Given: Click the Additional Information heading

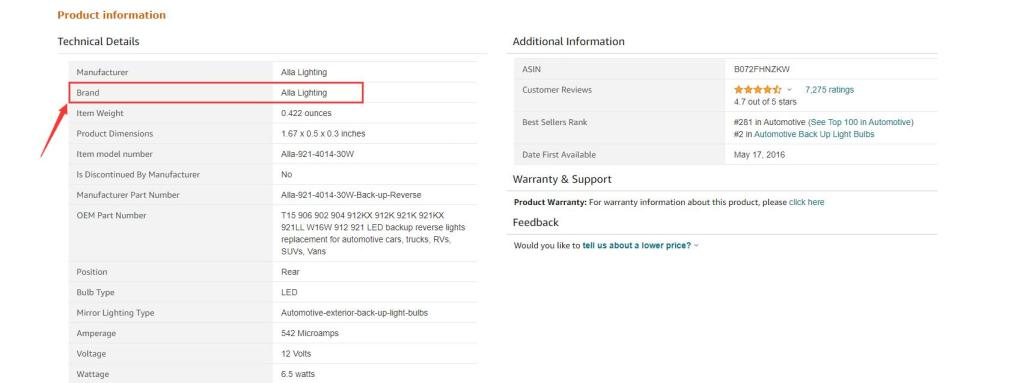Looking at the screenshot, I should click(568, 41).
